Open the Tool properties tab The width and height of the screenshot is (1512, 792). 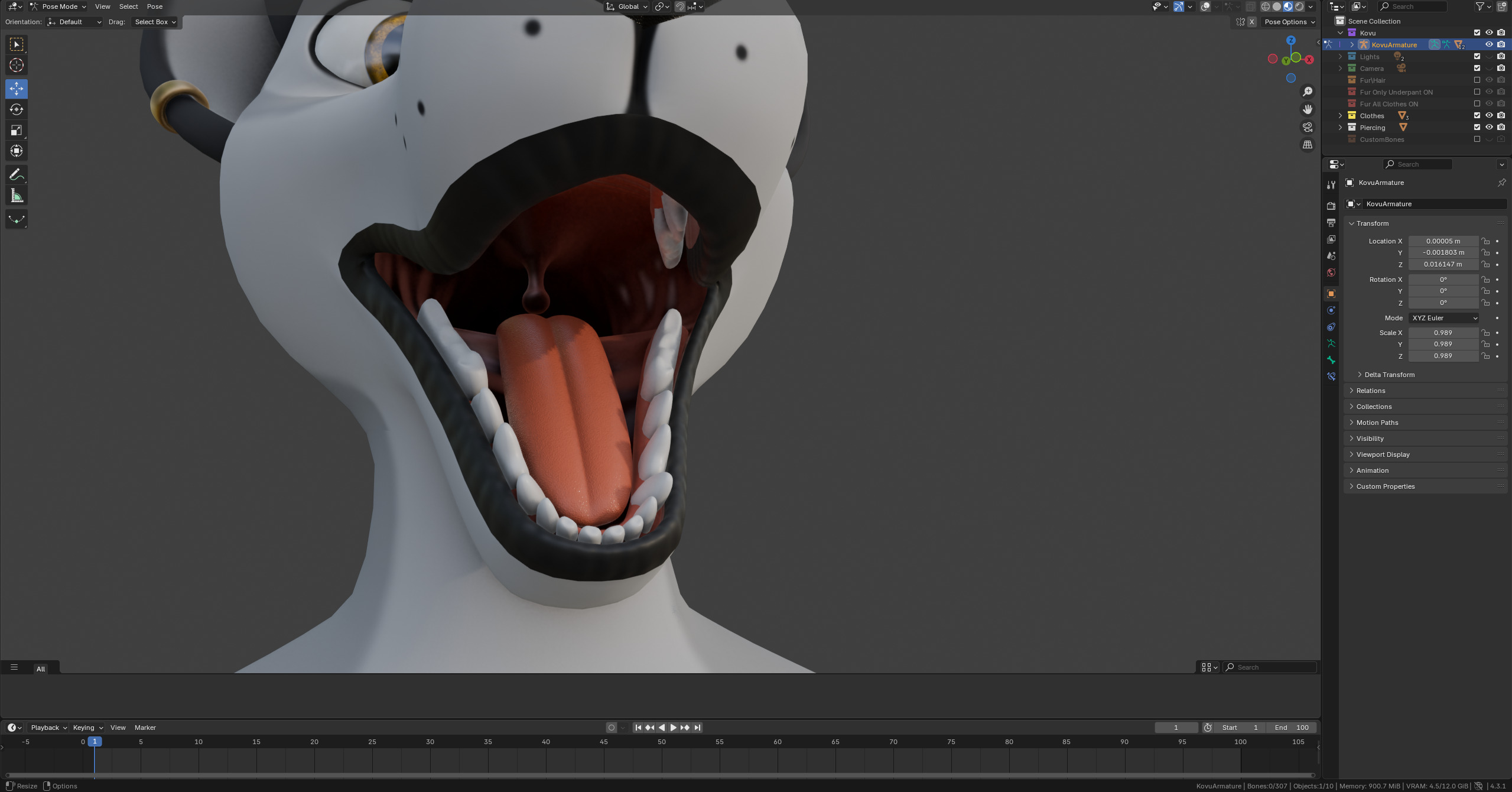[x=1331, y=185]
